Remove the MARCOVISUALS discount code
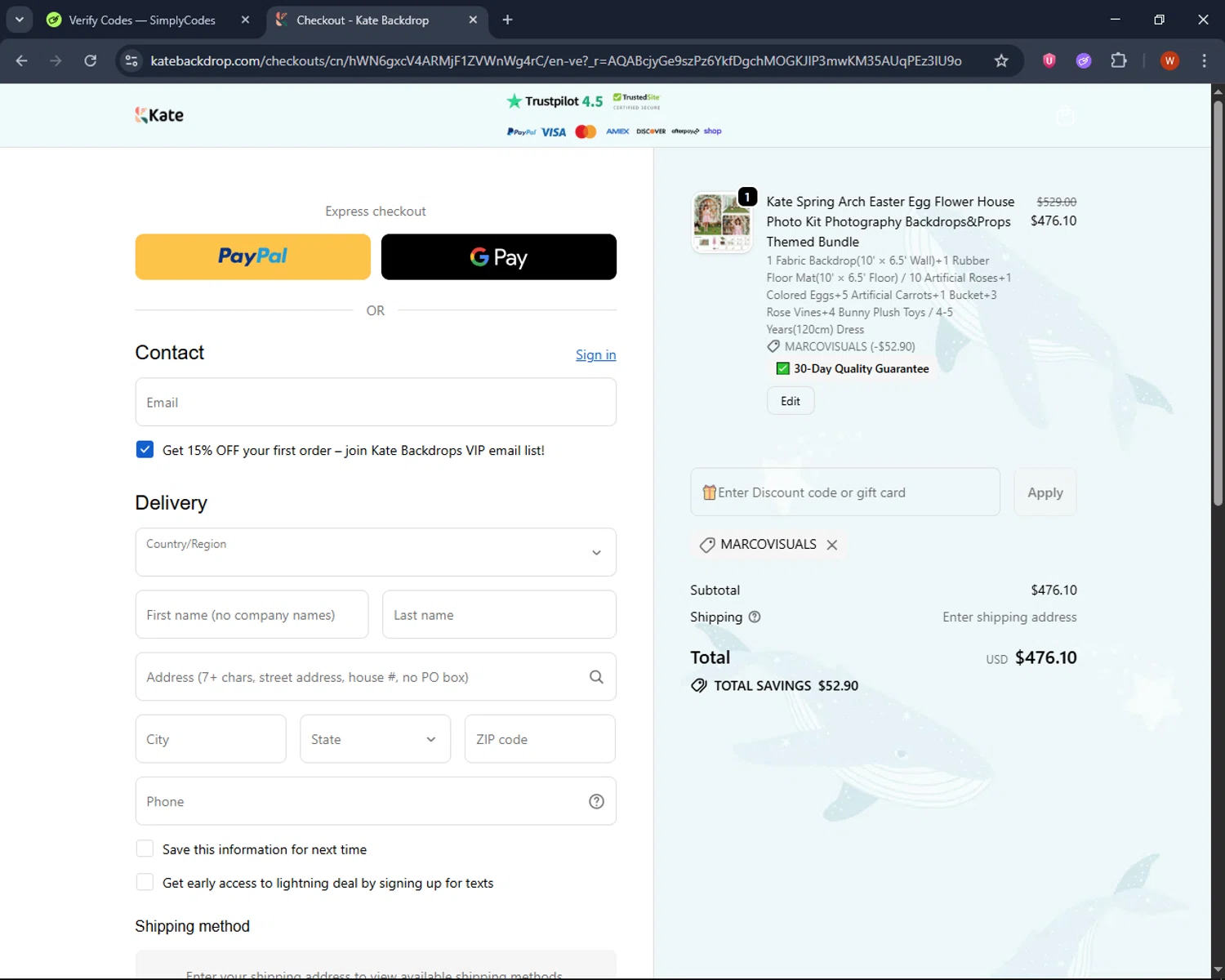 pyautogui.click(x=831, y=545)
